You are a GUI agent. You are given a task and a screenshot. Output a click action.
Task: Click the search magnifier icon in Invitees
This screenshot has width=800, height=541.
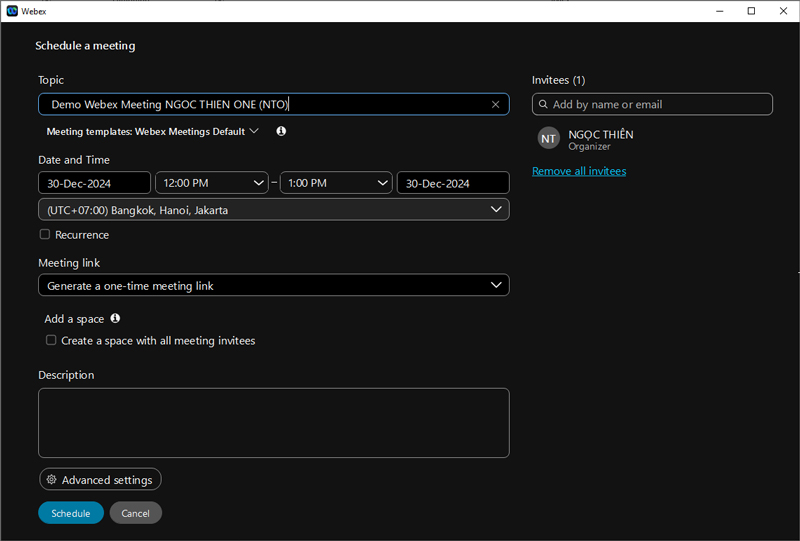pyautogui.click(x=543, y=104)
